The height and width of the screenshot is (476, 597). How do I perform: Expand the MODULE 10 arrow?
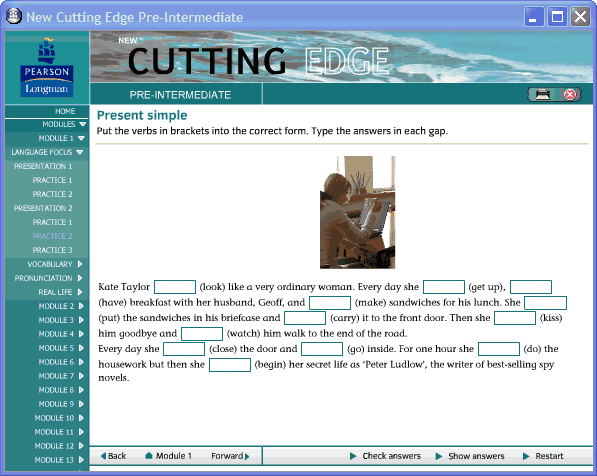(81, 418)
